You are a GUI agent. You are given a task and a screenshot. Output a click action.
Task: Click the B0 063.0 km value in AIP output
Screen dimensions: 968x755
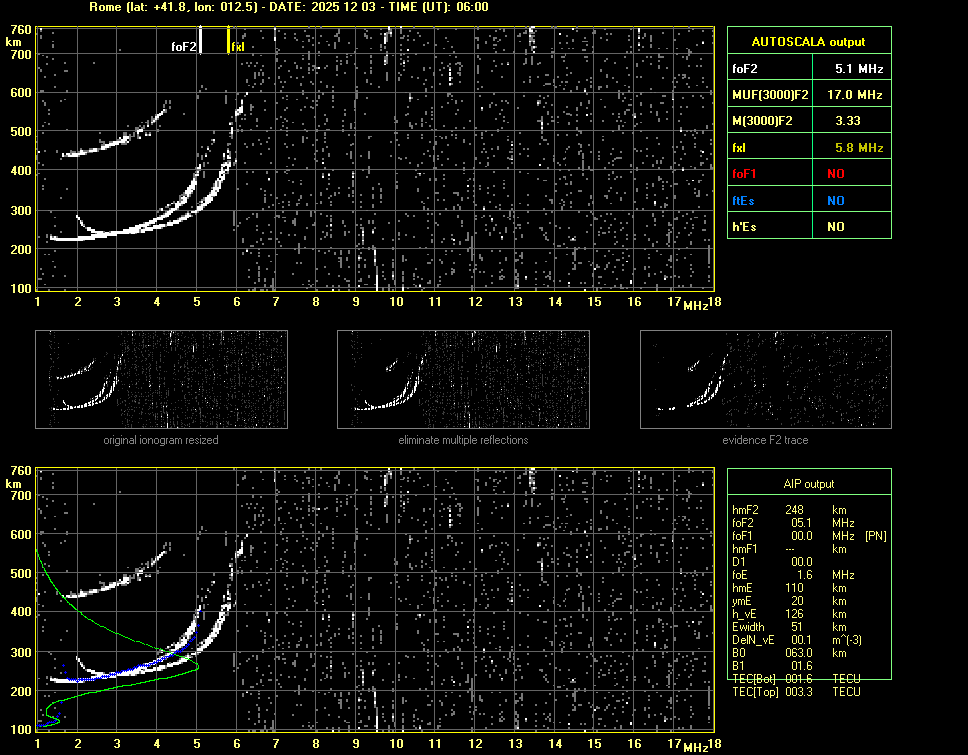(x=801, y=652)
